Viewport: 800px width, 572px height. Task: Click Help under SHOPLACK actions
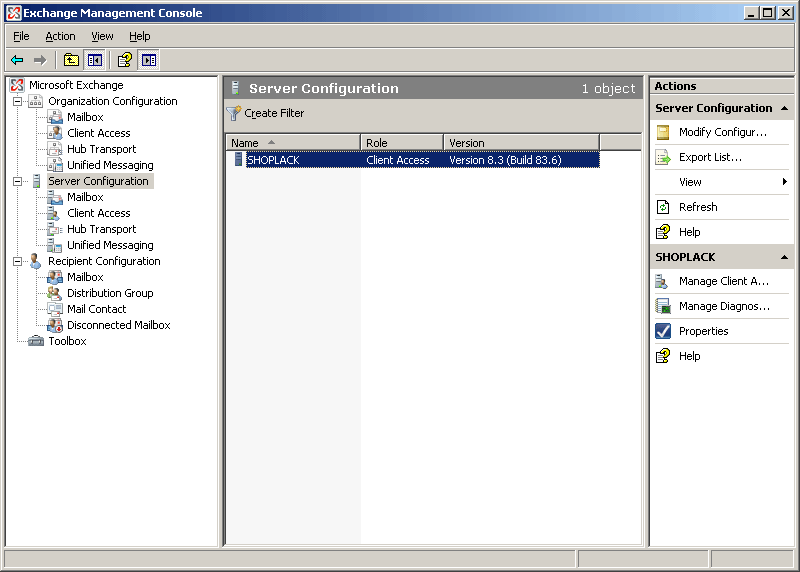pos(689,356)
